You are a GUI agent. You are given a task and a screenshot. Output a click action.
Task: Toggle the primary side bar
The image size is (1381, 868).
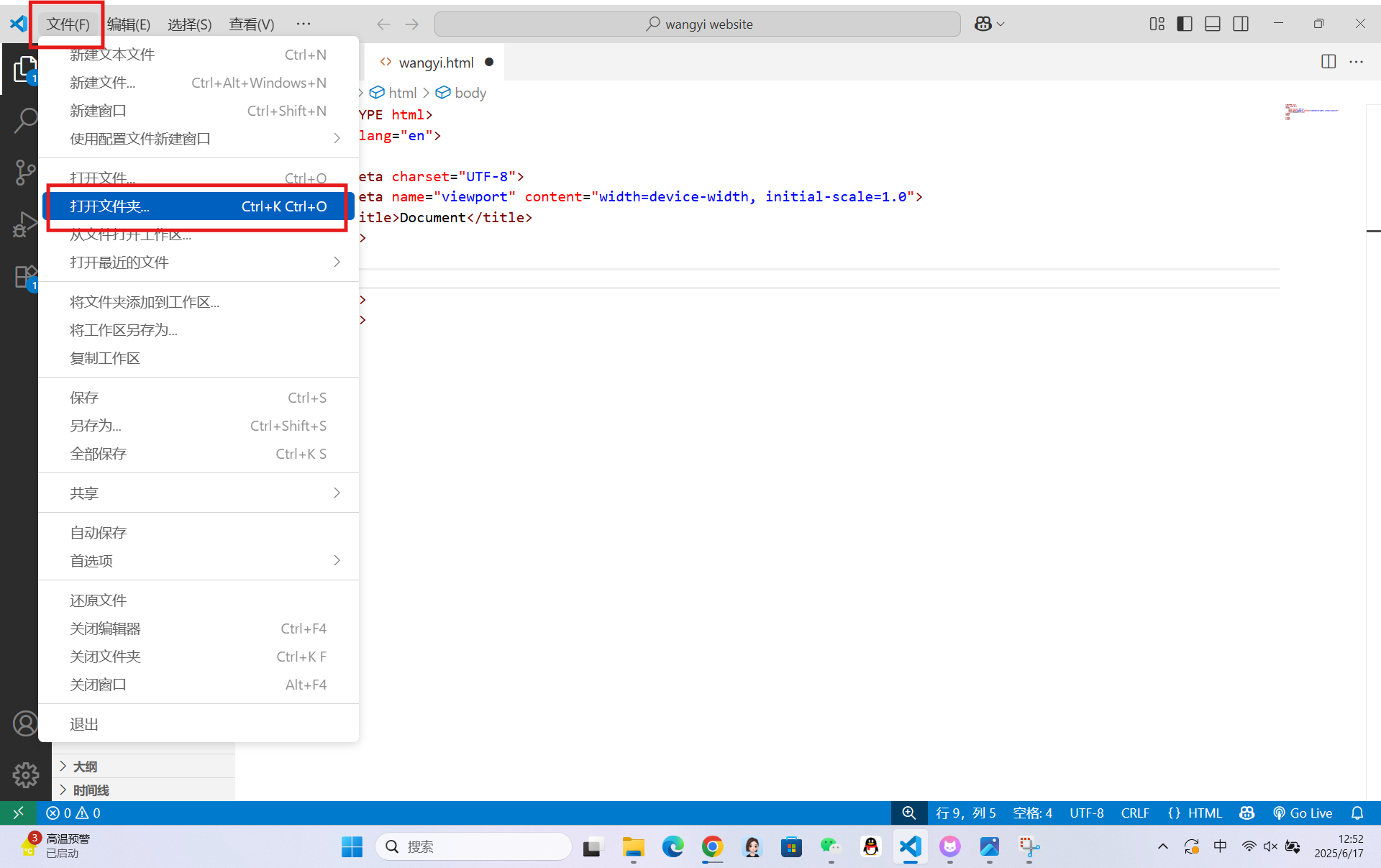click(x=1185, y=24)
